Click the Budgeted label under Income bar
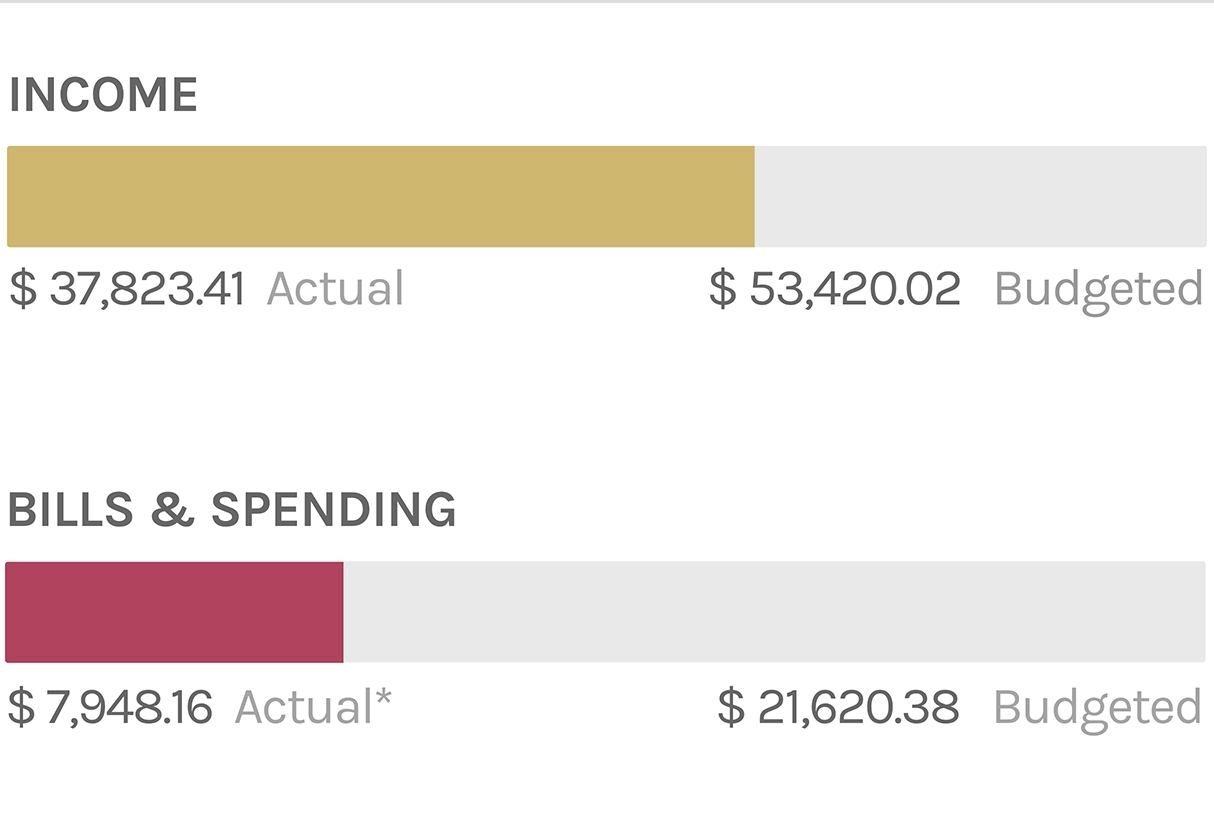 [x=1098, y=290]
